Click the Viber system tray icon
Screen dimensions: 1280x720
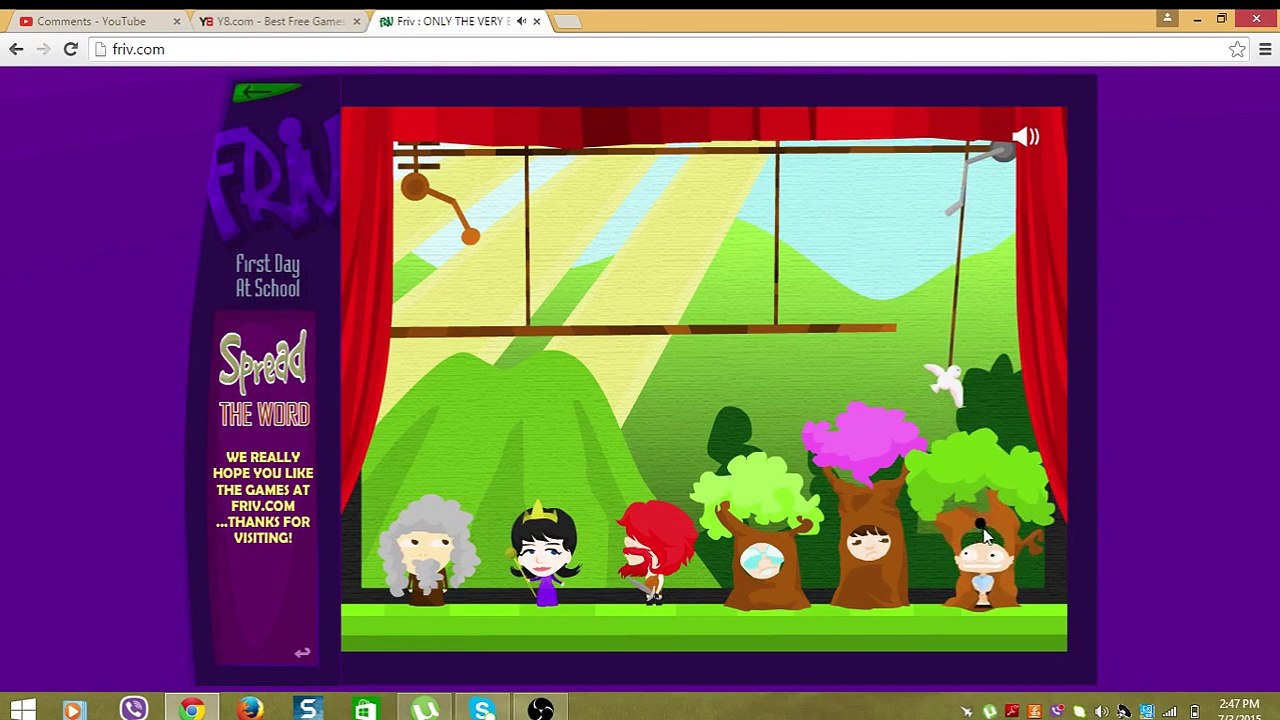point(1056,712)
